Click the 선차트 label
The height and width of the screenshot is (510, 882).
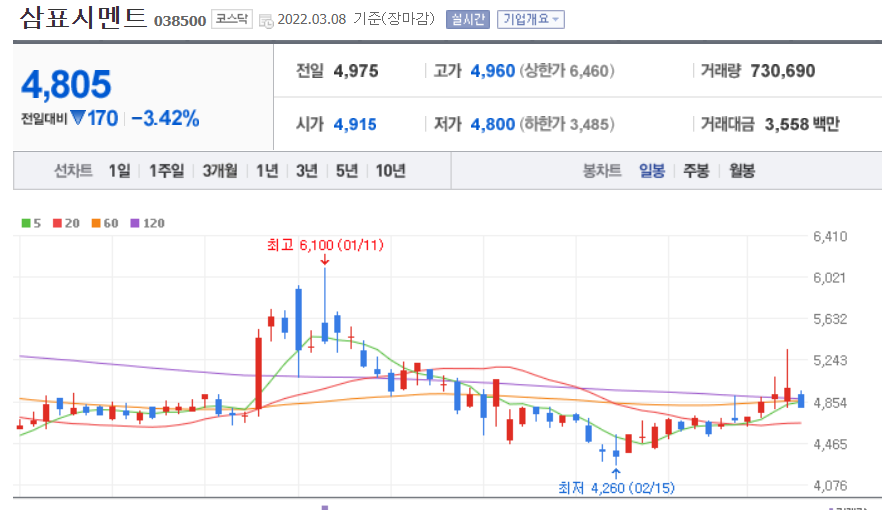[x=73, y=171]
